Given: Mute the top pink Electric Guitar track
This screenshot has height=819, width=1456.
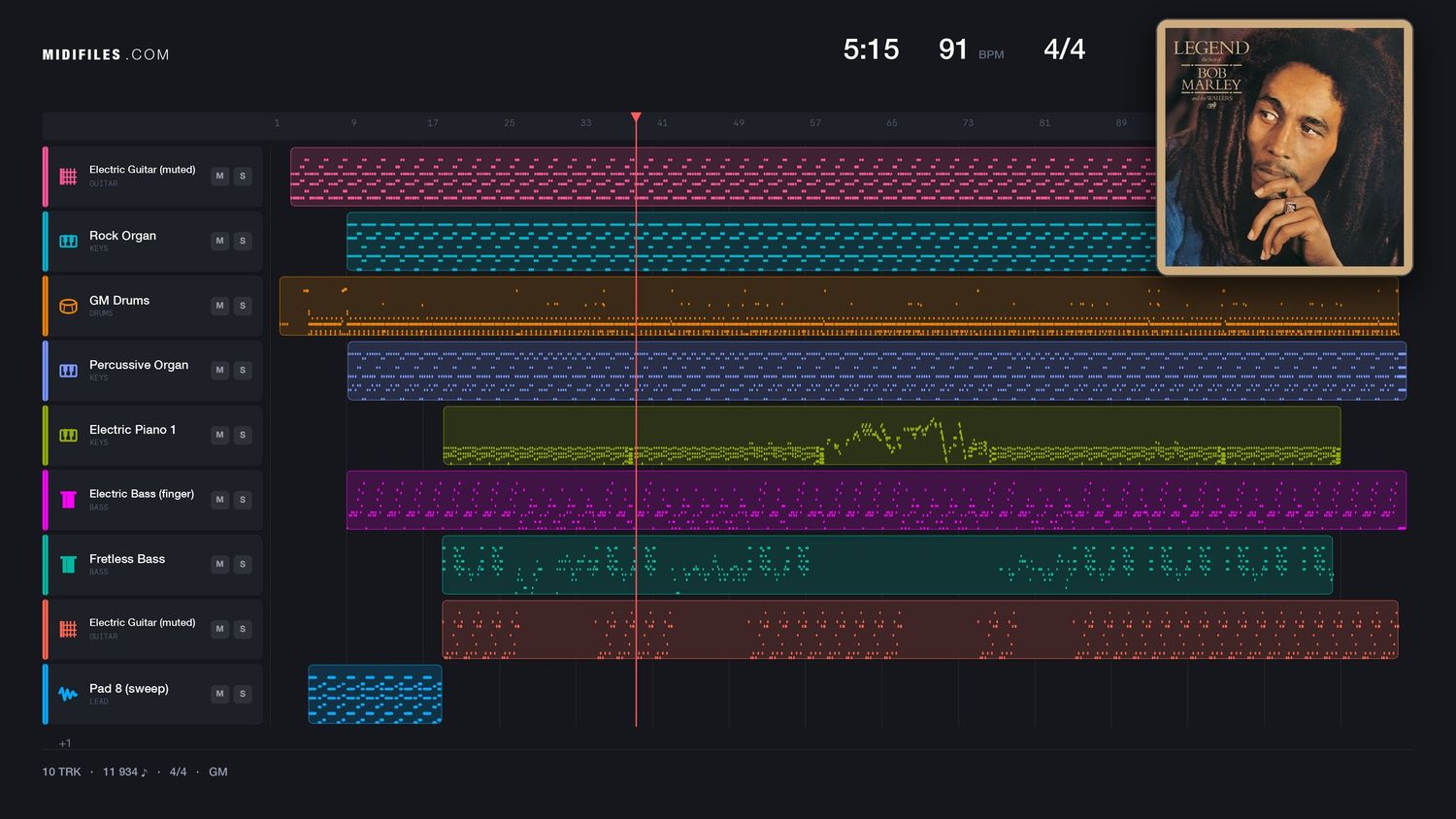Looking at the screenshot, I should pyautogui.click(x=220, y=177).
